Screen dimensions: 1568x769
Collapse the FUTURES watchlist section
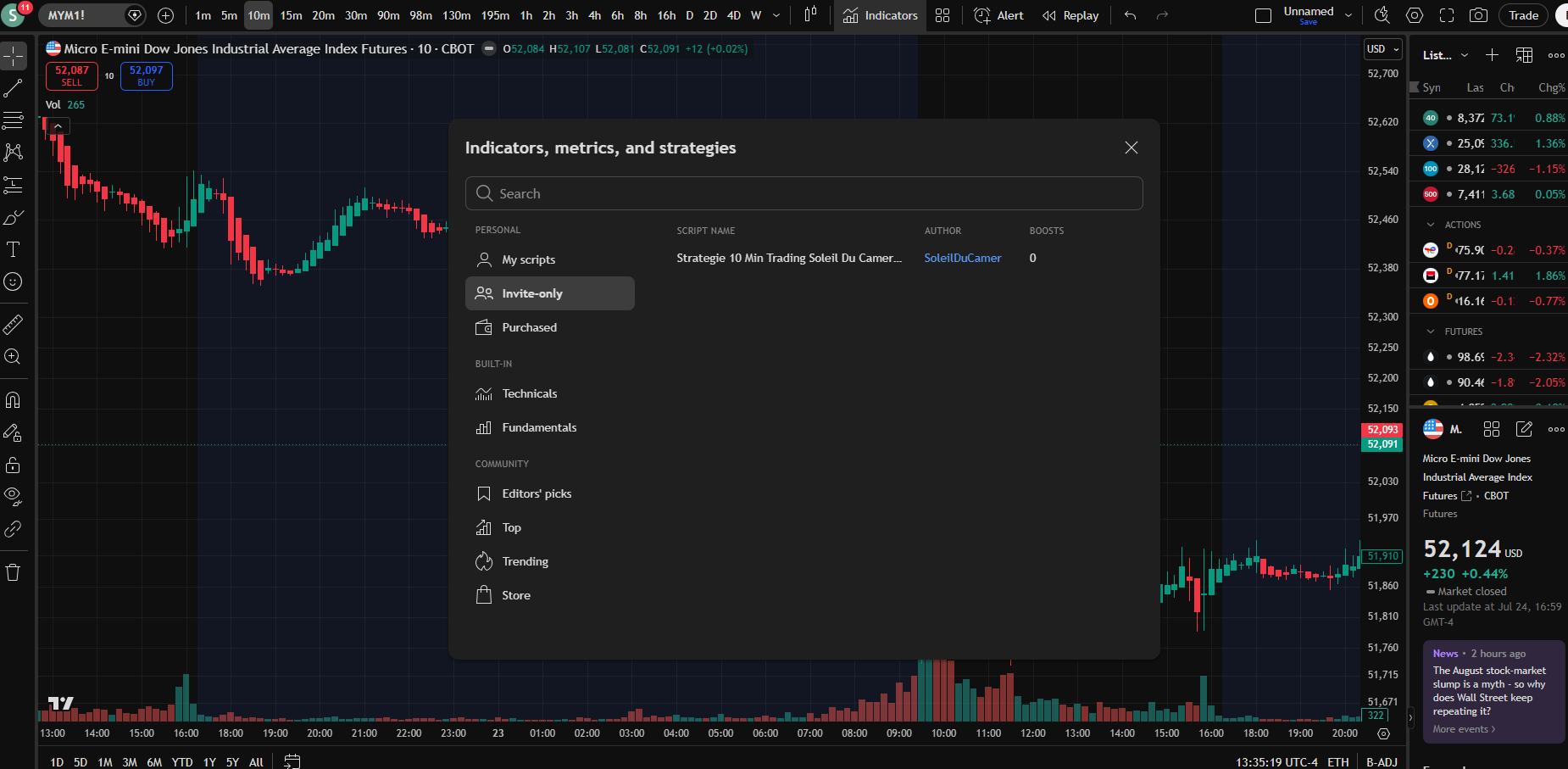point(1431,332)
